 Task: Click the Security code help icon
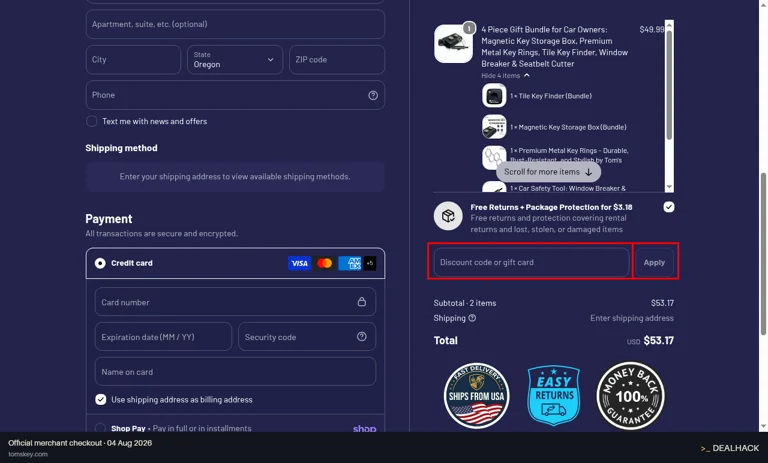point(361,337)
